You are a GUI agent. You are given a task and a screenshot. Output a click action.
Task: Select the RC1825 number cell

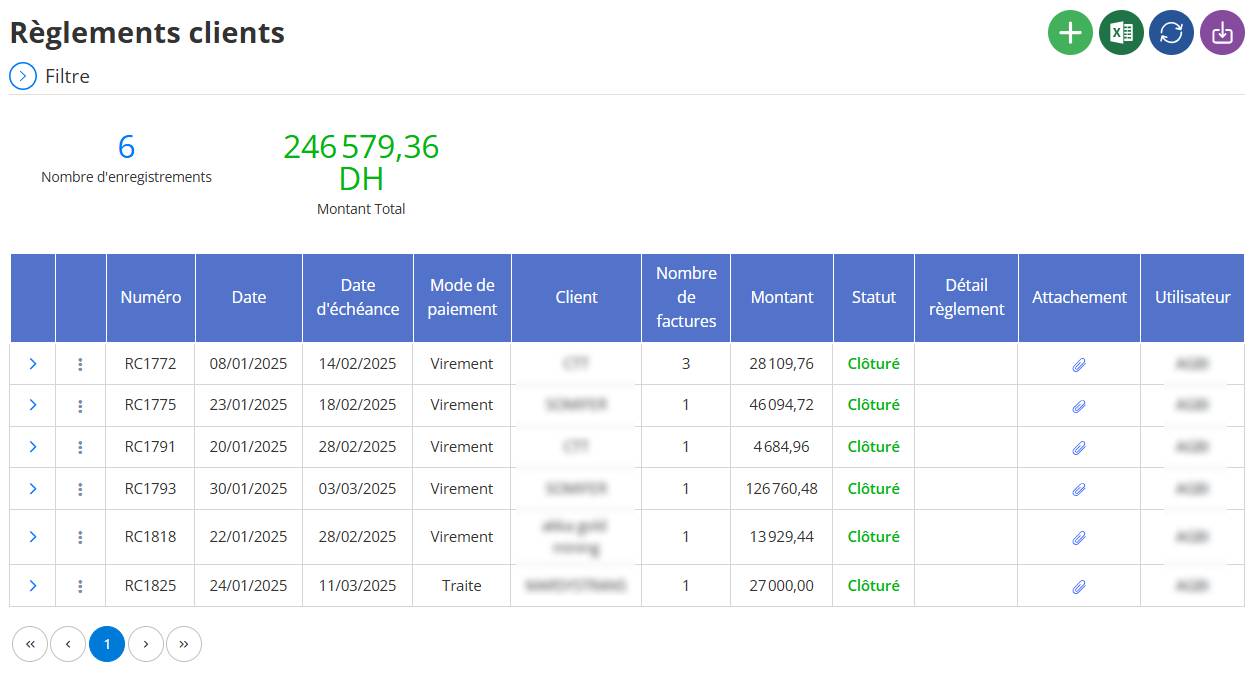[151, 586]
